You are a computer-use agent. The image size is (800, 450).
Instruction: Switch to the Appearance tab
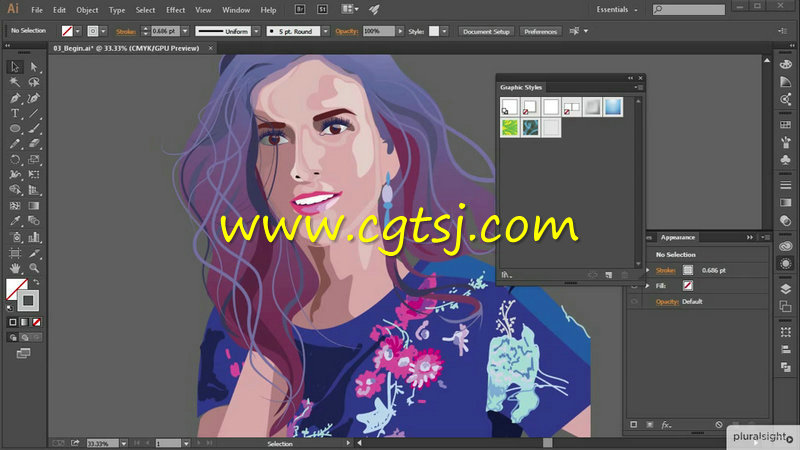[x=678, y=237]
